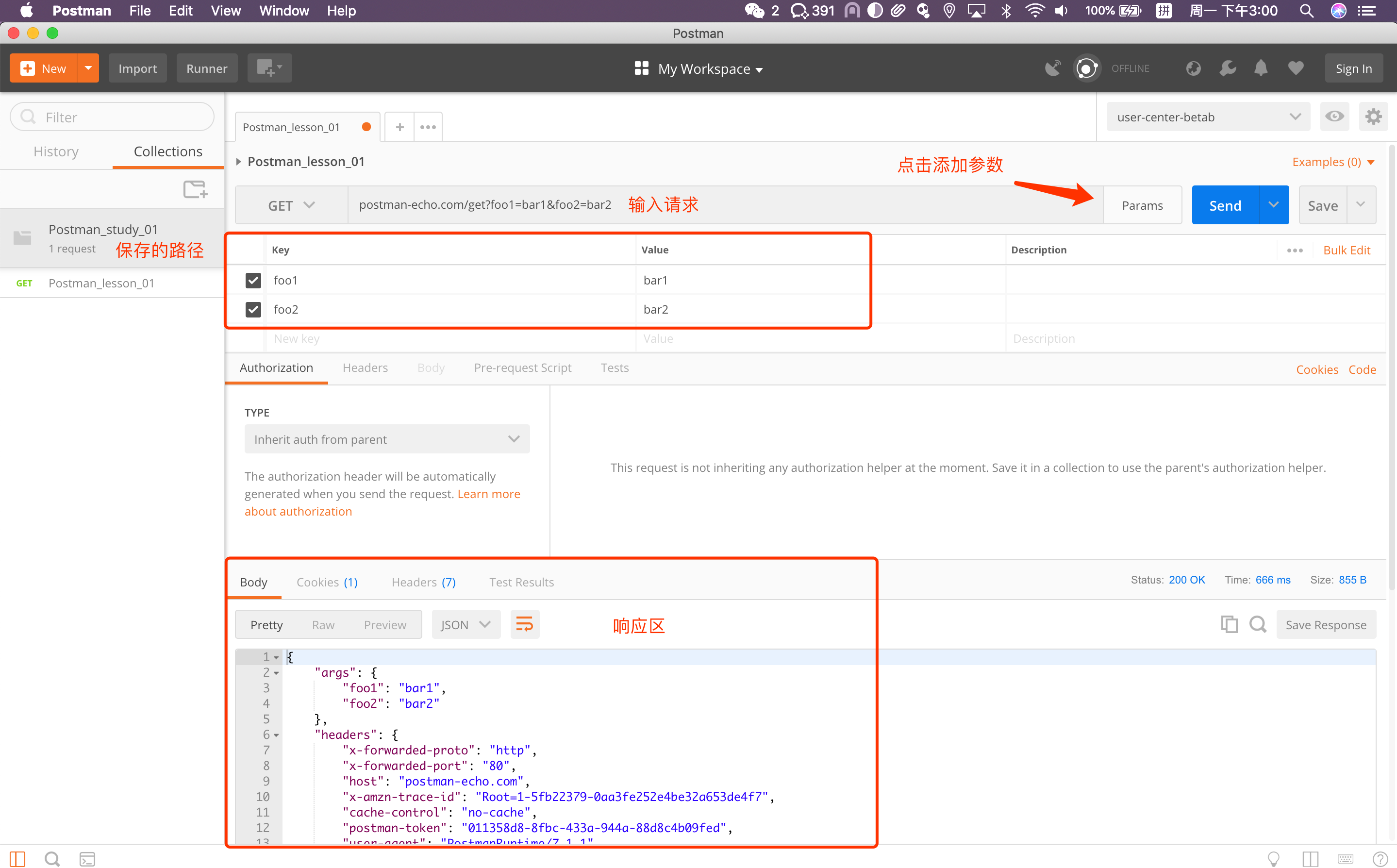Open the Code link
Image resolution: width=1397 pixels, height=868 pixels.
click(x=1362, y=369)
